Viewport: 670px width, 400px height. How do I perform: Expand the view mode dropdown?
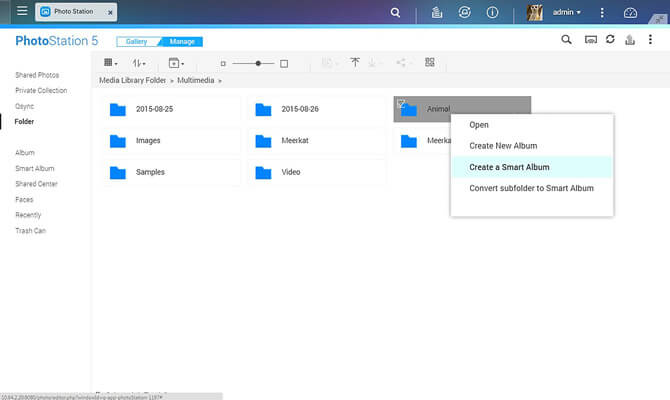pos(110,63)
